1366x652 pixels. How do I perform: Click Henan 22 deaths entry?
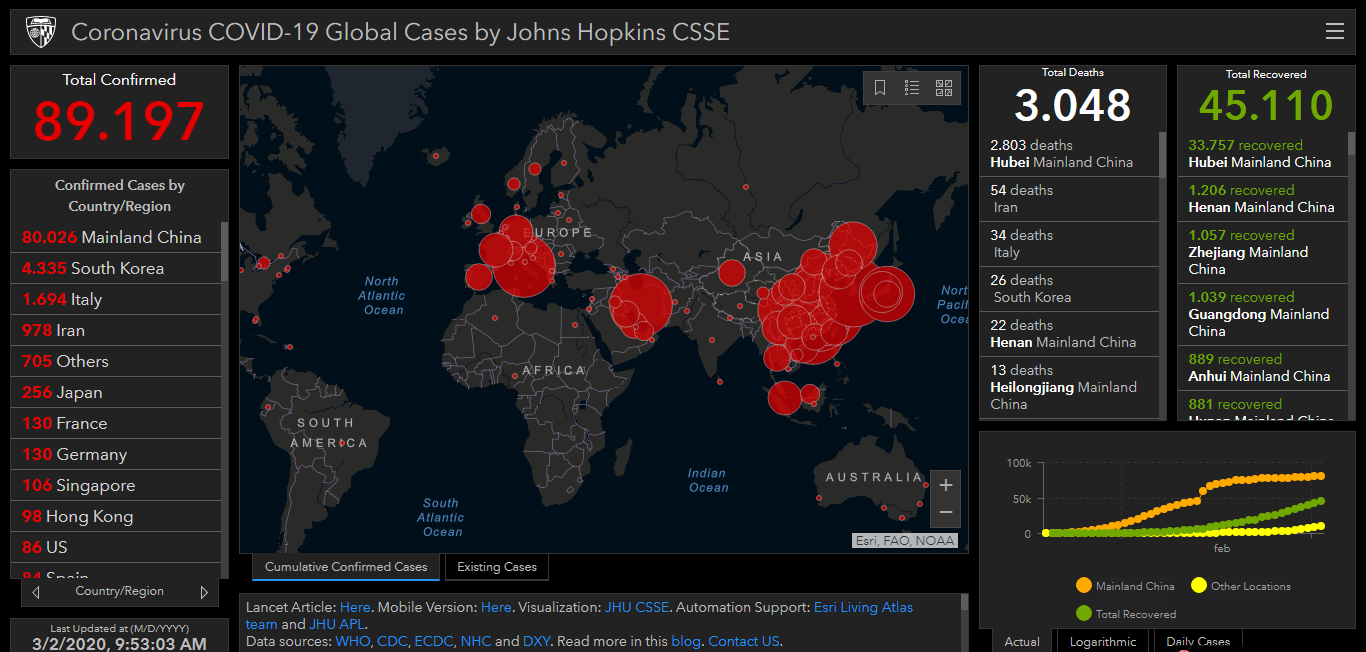click(x=1069, y=334)
